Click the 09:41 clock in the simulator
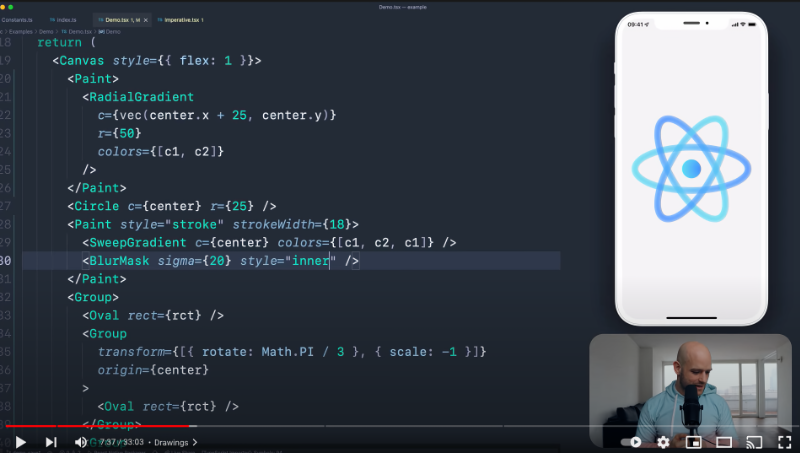Screen dimensions: 800x453 [x=637, y=24]
